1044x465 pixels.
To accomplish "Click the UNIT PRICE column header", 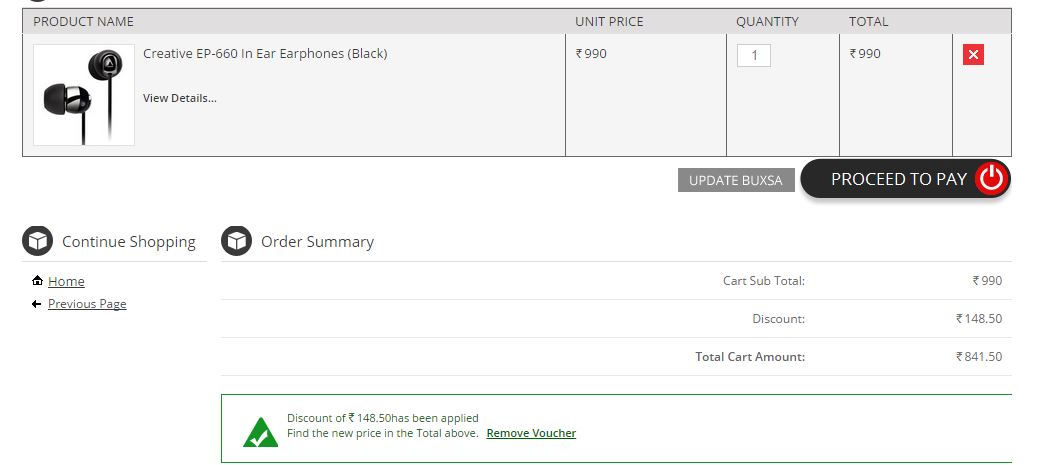I will point(609,21).
